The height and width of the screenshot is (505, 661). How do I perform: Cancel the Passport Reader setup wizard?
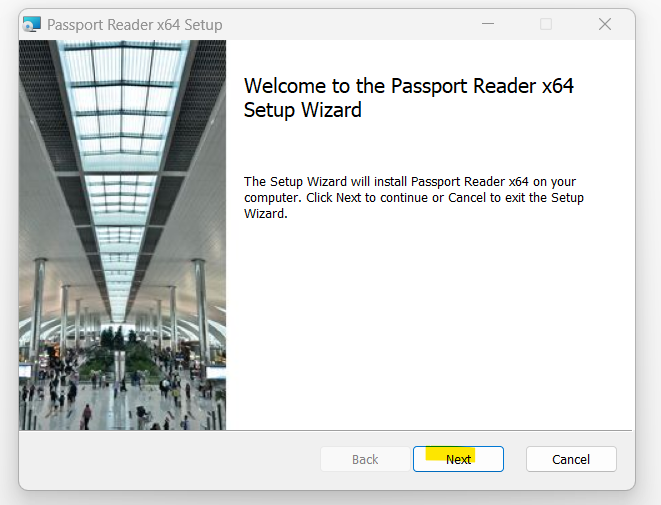[x=571, y=459]
